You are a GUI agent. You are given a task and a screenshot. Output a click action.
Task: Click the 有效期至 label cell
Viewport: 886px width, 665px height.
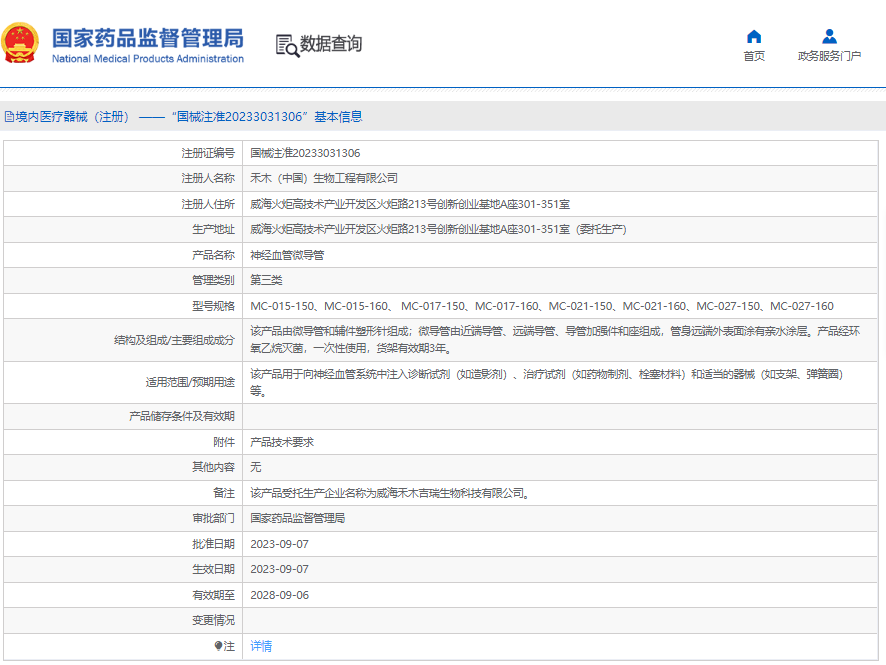(123, 595)
